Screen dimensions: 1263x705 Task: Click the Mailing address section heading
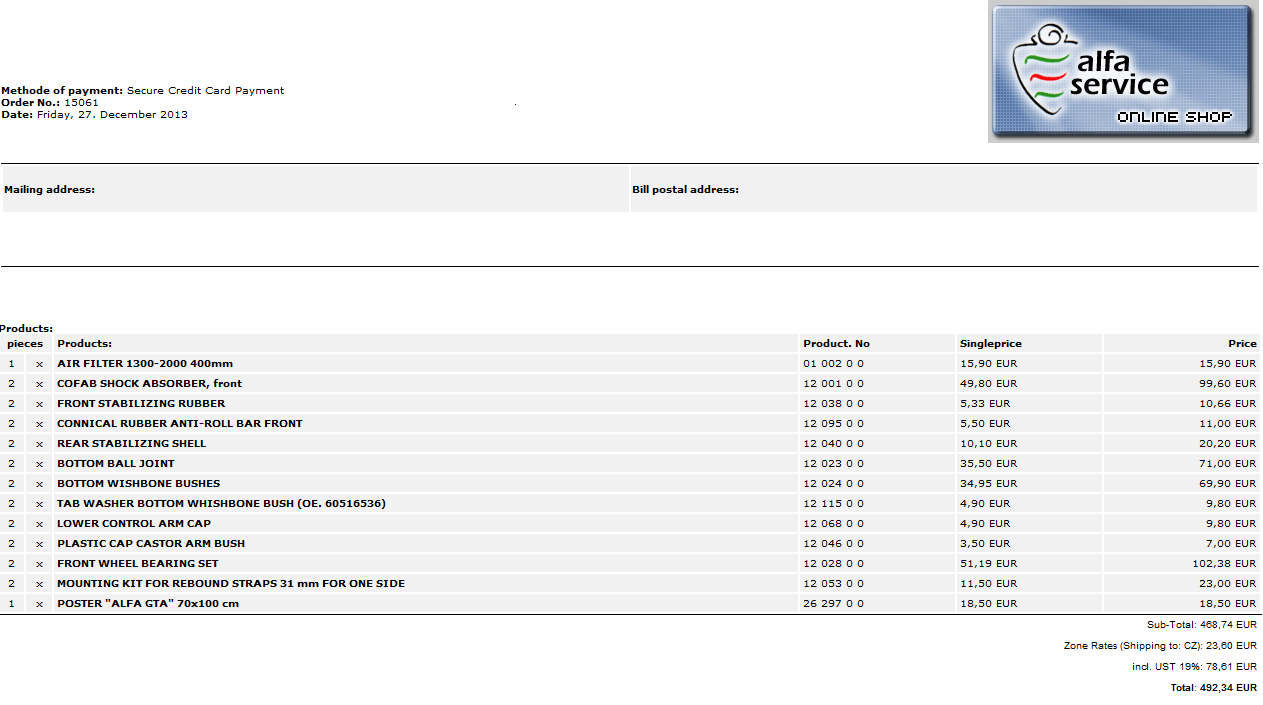tap(50, 190)
